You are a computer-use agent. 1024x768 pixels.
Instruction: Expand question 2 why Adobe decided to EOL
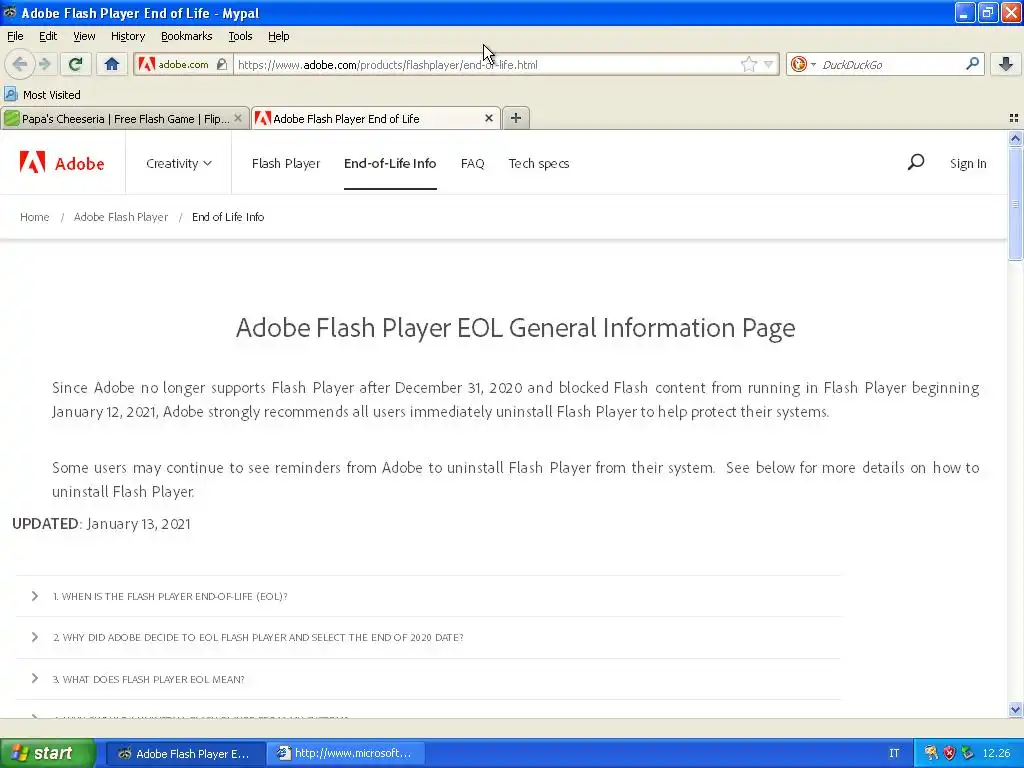[428, 637]
